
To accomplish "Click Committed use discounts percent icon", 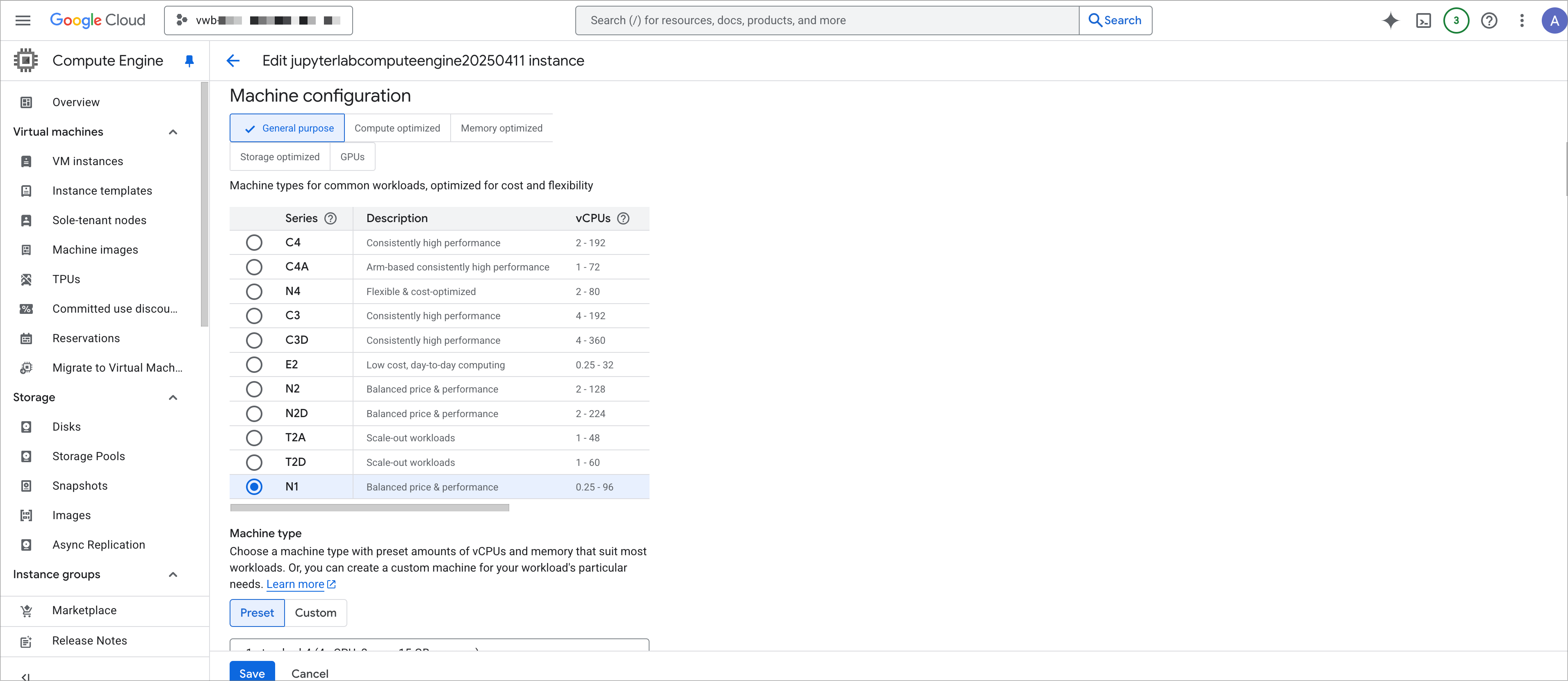I will coord(26,309).
